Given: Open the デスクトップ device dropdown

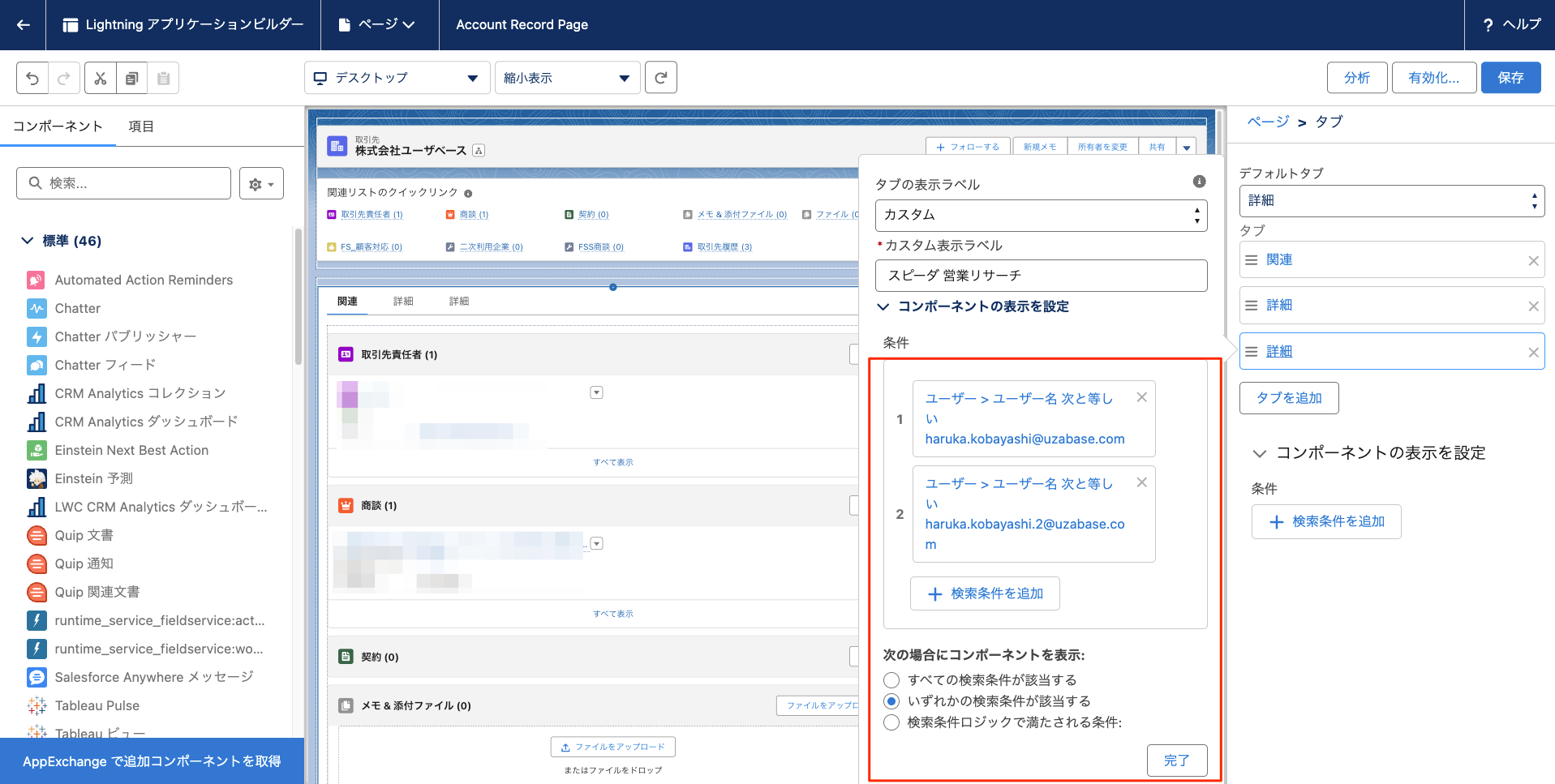Looking at the screenshot, I should pos(397,78).
